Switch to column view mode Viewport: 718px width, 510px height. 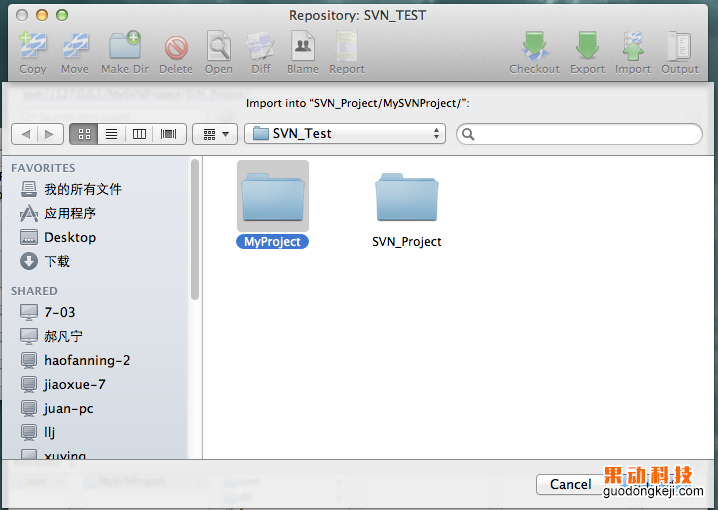tap(139, 134)
